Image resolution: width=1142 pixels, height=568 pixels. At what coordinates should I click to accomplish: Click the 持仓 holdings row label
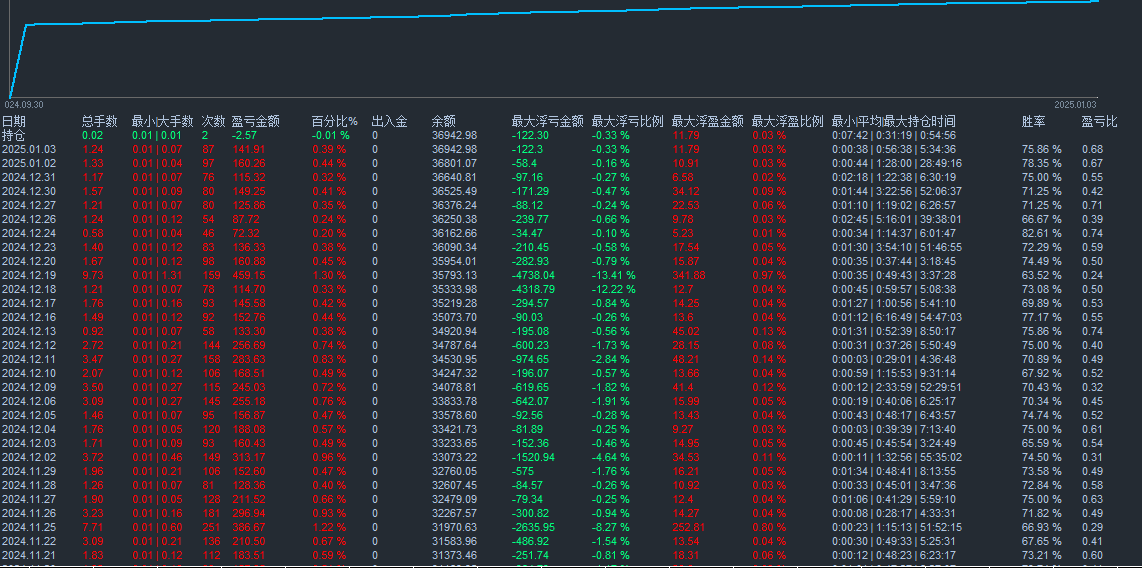pyautogui.click(x=13, y=135)
